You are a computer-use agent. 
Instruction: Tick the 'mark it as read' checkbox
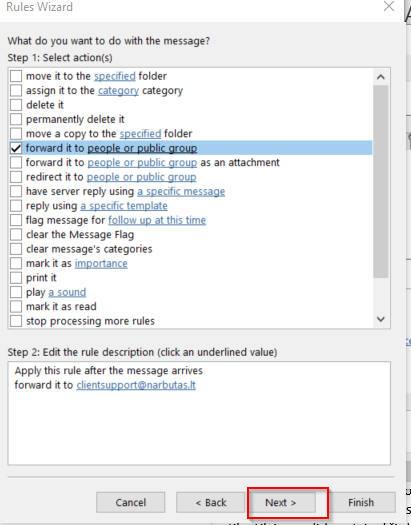pos(16,306)
